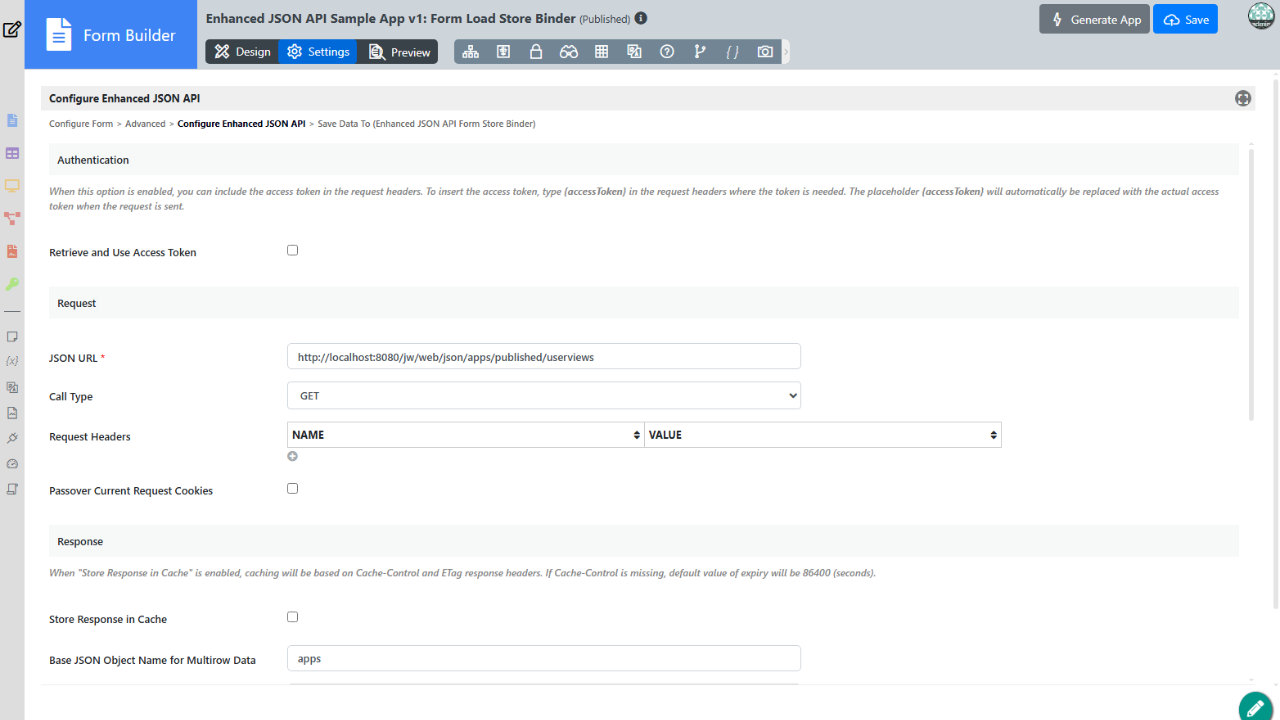Open the Call Type dropdown
This screenshot has height=720, width=1280.
tap(543, 396)
